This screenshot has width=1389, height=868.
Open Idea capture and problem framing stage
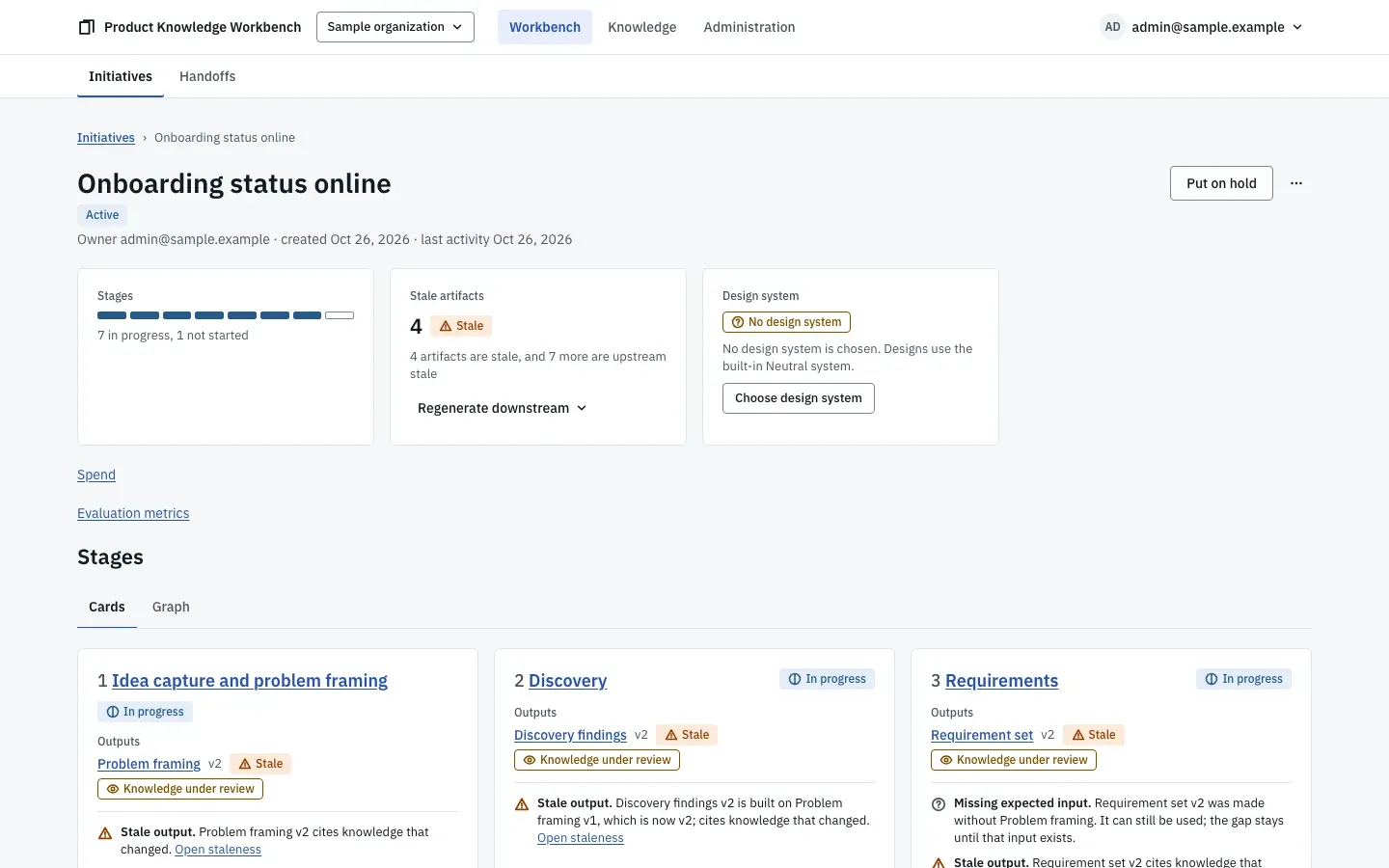tap(250, 681)
